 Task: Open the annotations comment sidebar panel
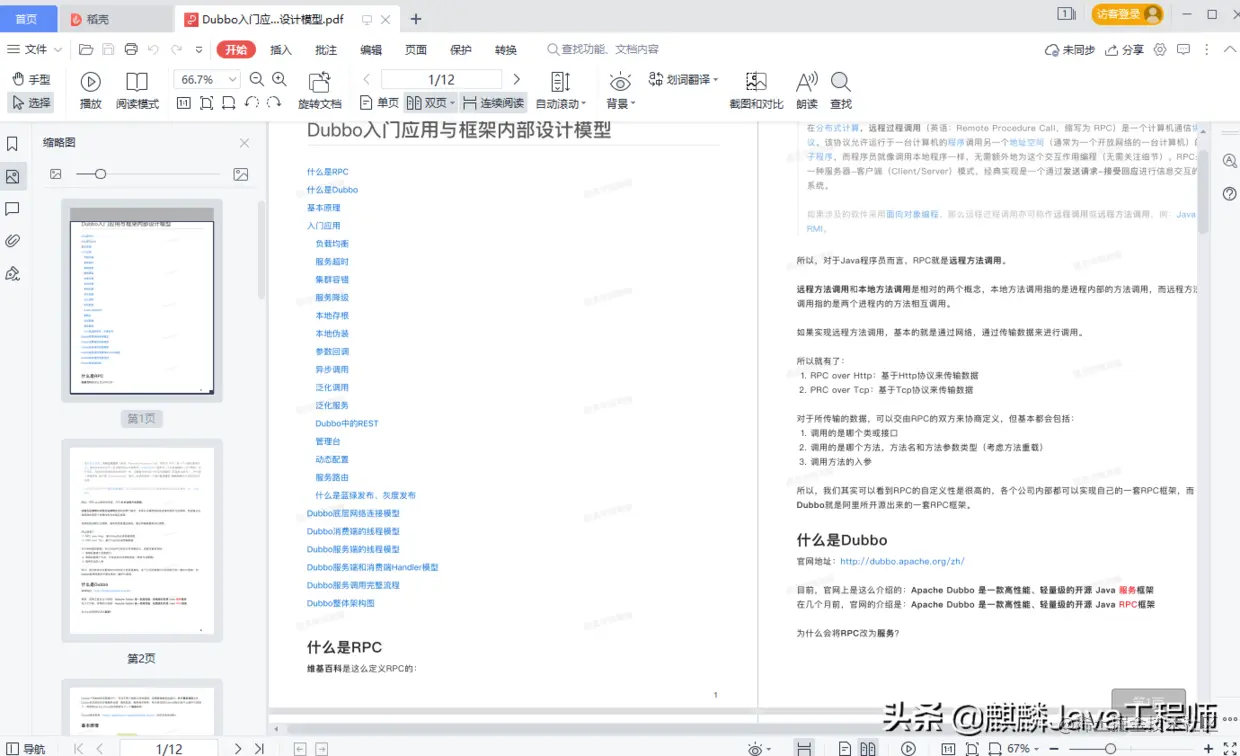12,209
